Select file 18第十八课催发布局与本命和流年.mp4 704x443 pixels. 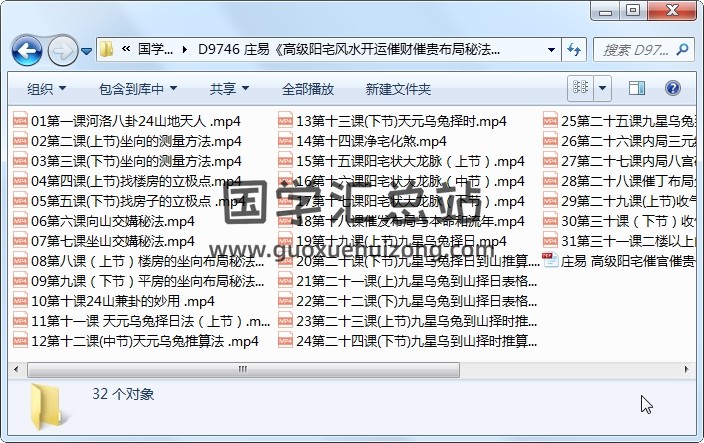click(401, 221)
